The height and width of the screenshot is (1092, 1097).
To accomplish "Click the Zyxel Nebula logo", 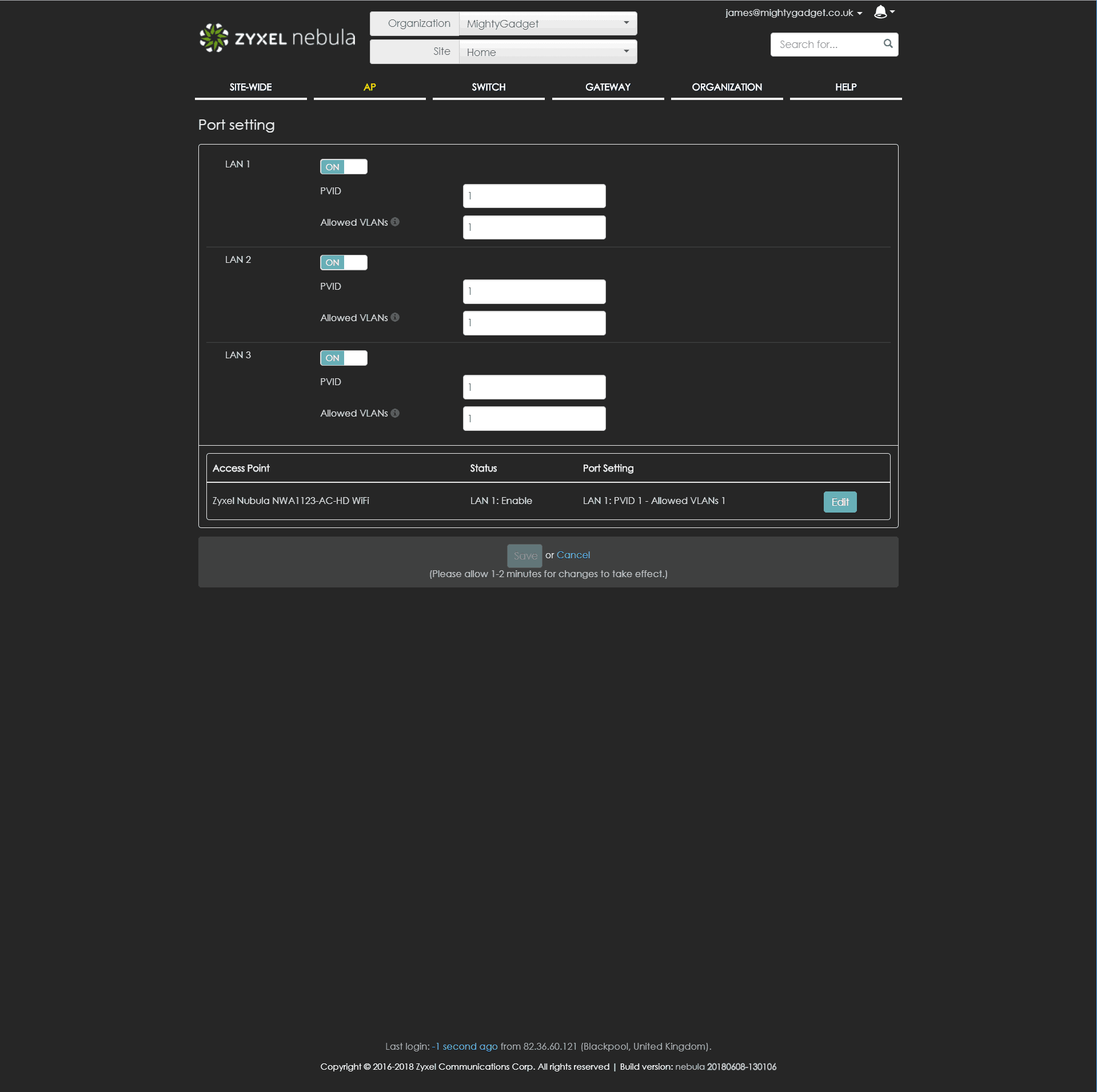I will click(x=277, y=38).
